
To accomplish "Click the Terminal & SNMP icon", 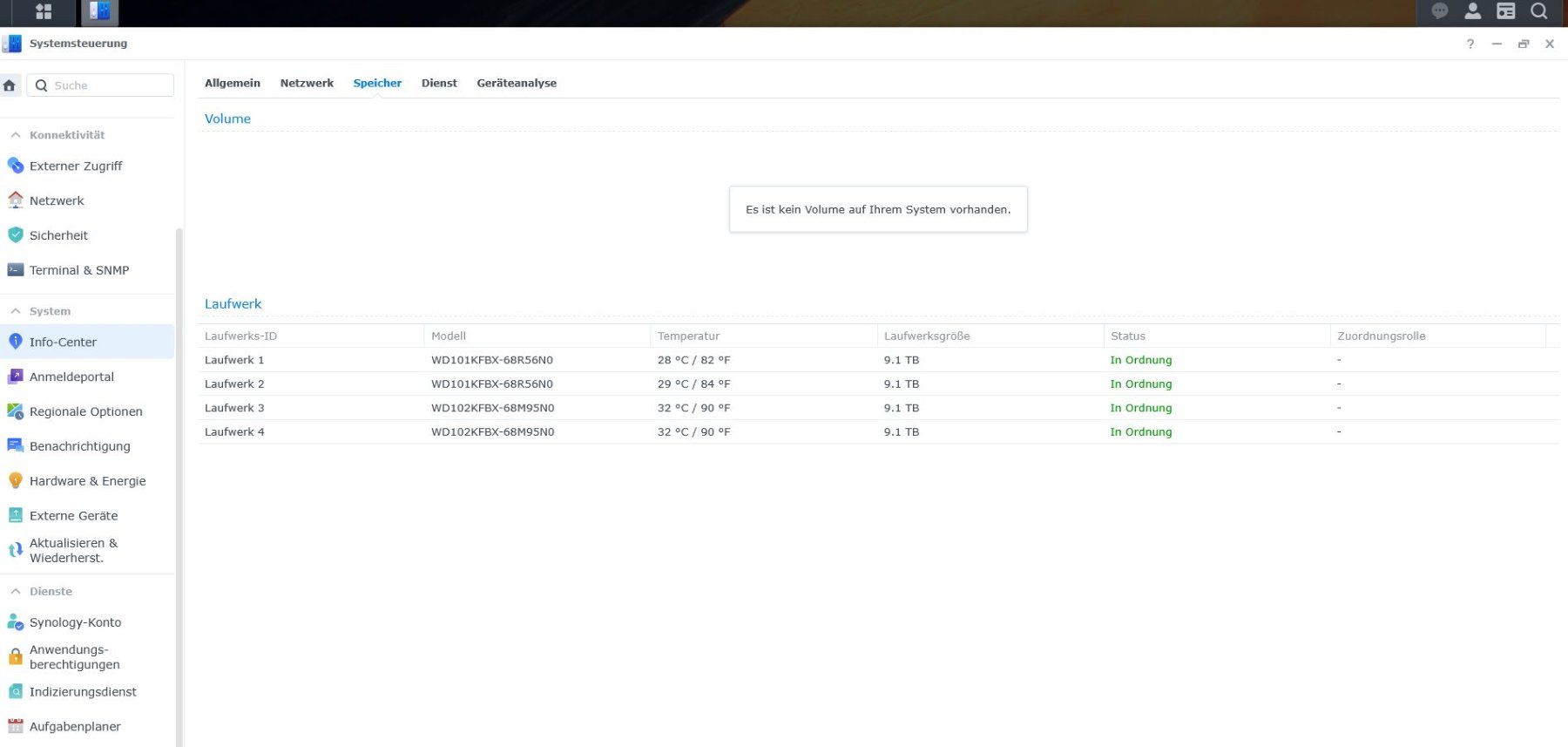I will (x=16, y=270).
